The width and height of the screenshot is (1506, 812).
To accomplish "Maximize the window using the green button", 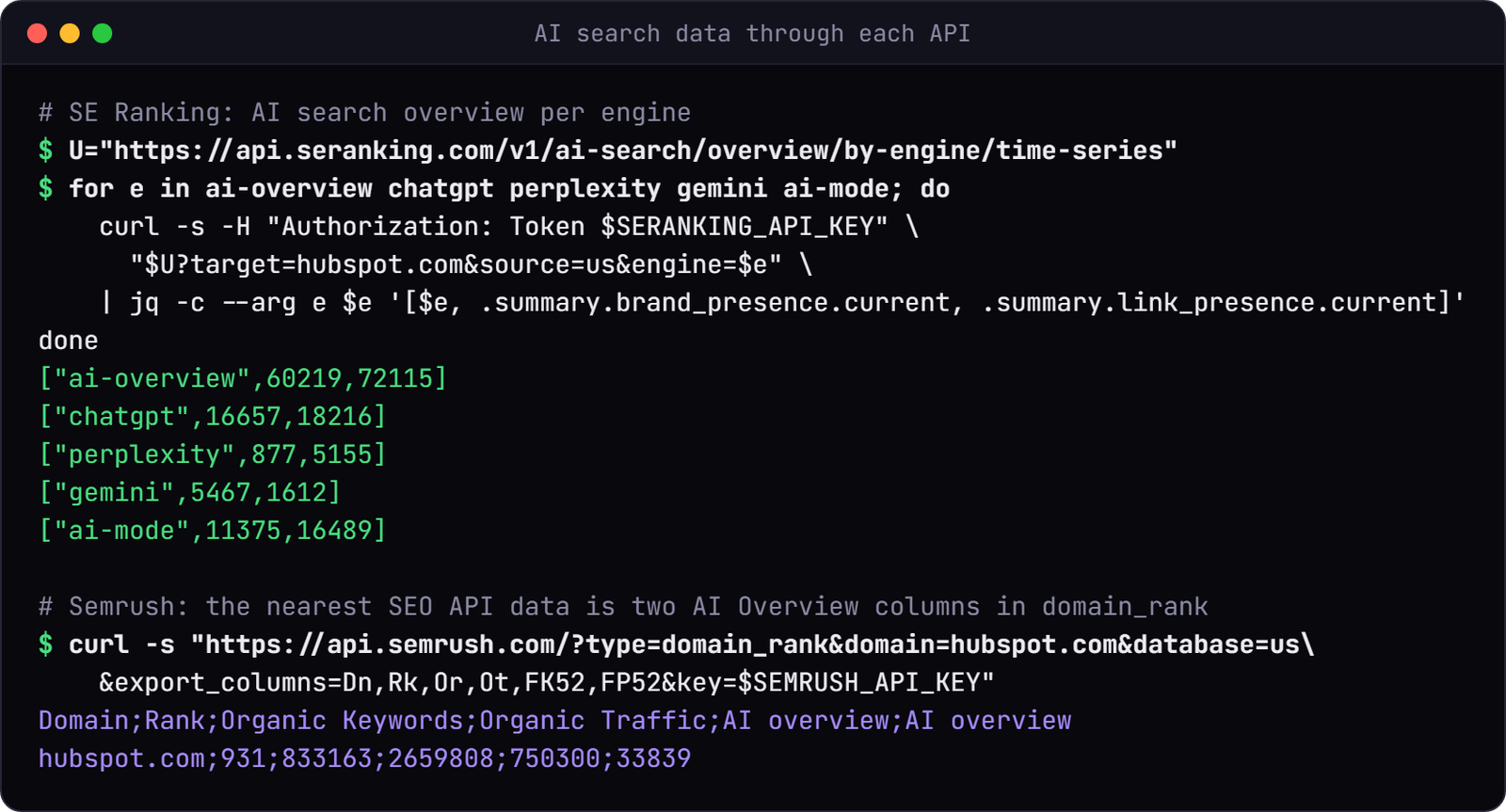I will point(103,34).
